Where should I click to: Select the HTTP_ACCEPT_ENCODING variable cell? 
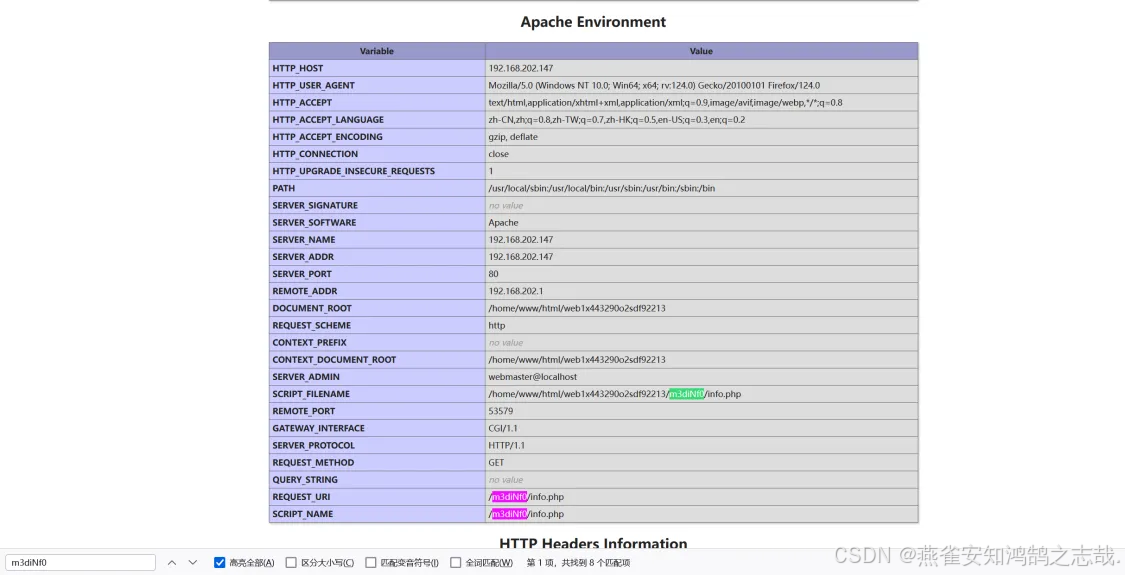[377, 137]
